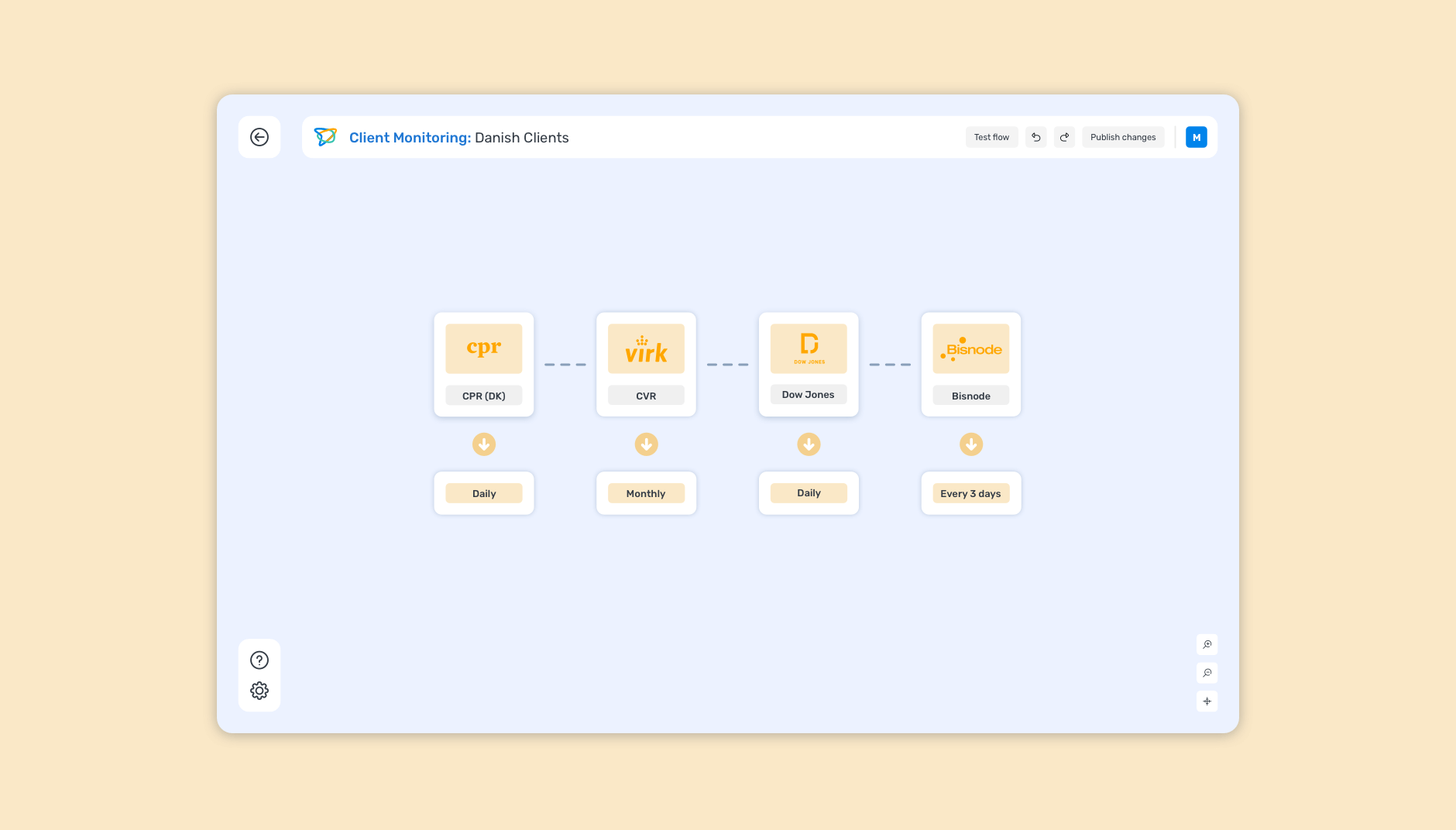The image size is (1456, 830).
Task: Click the down-arrow circle under CVR
Action: click(x=647, y=444)
